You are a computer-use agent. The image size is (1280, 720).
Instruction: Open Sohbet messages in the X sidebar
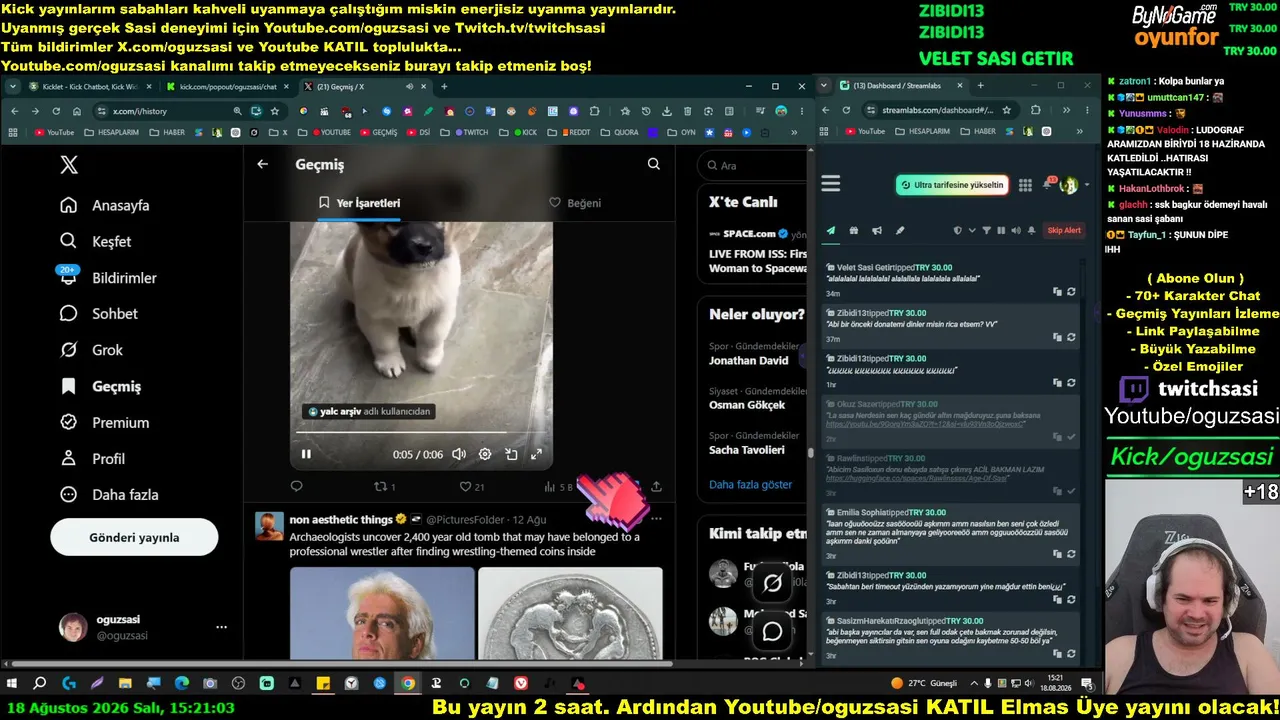point(98,314)
